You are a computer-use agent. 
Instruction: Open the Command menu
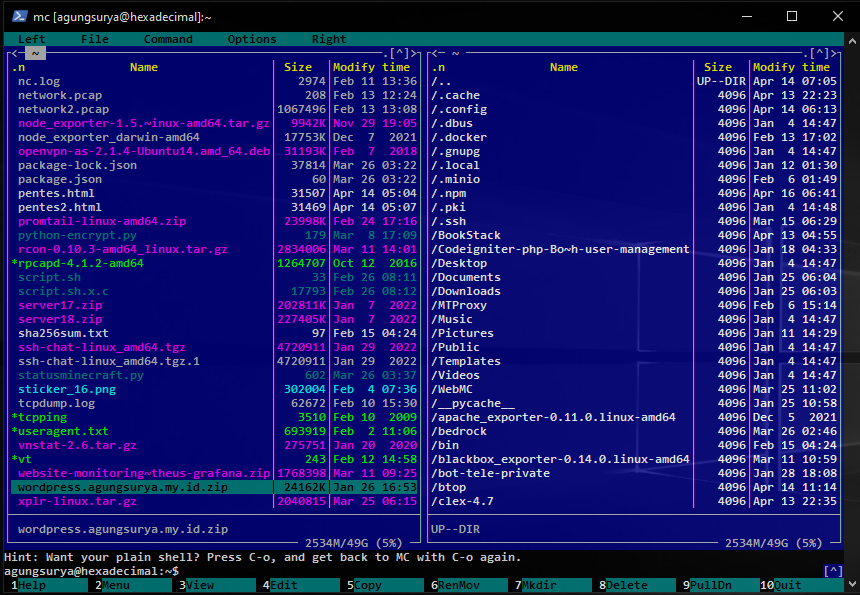pyautogui.click(x=168, y=39)
